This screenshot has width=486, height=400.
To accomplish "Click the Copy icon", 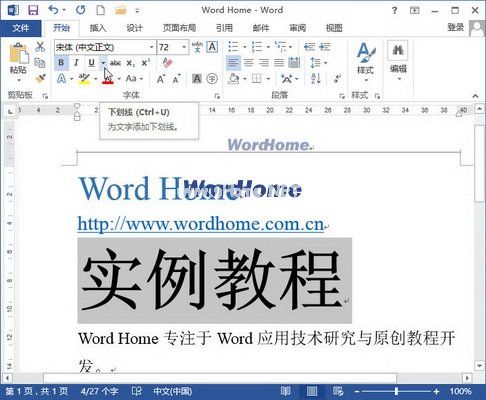I will point(40,63).
